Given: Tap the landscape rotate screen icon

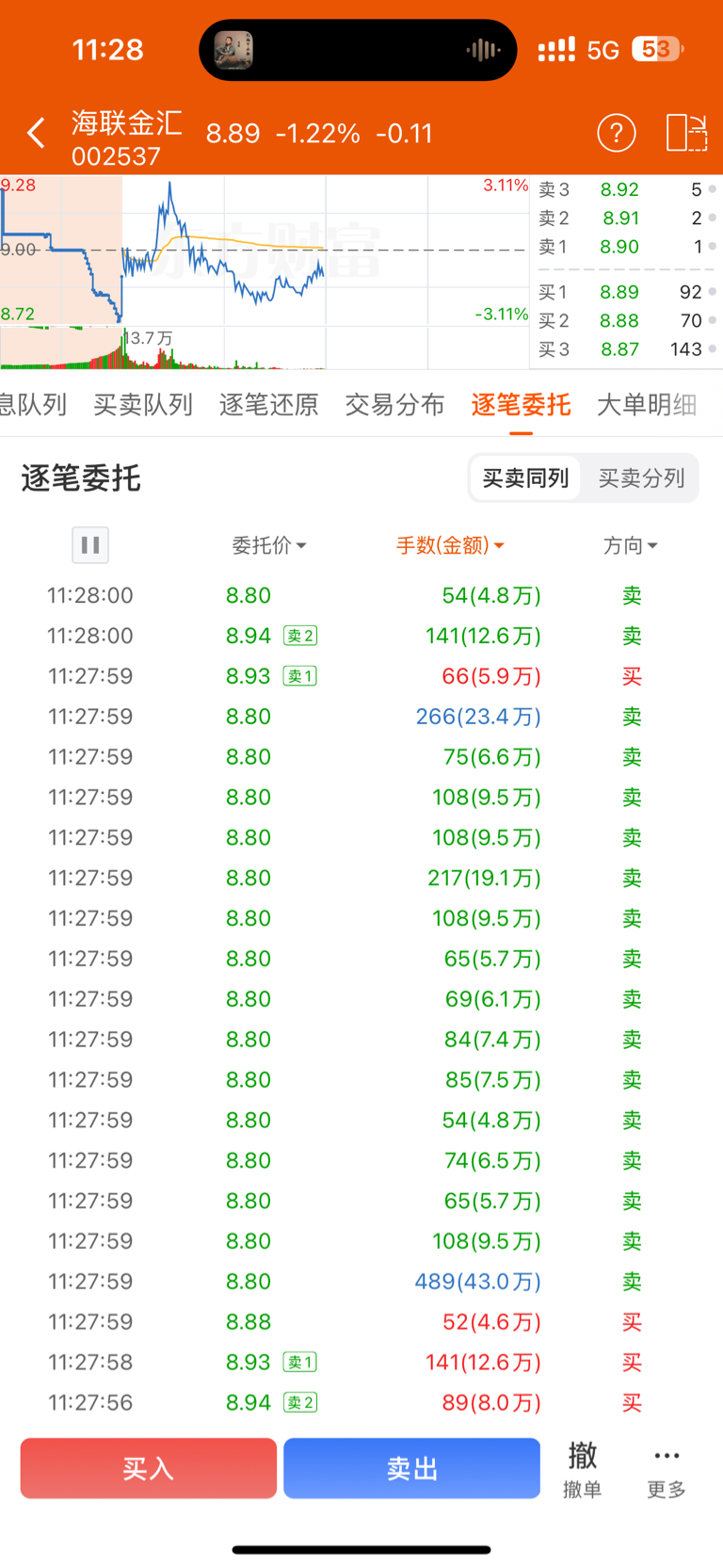Looking at the screenshot, I should coord(686,133).
